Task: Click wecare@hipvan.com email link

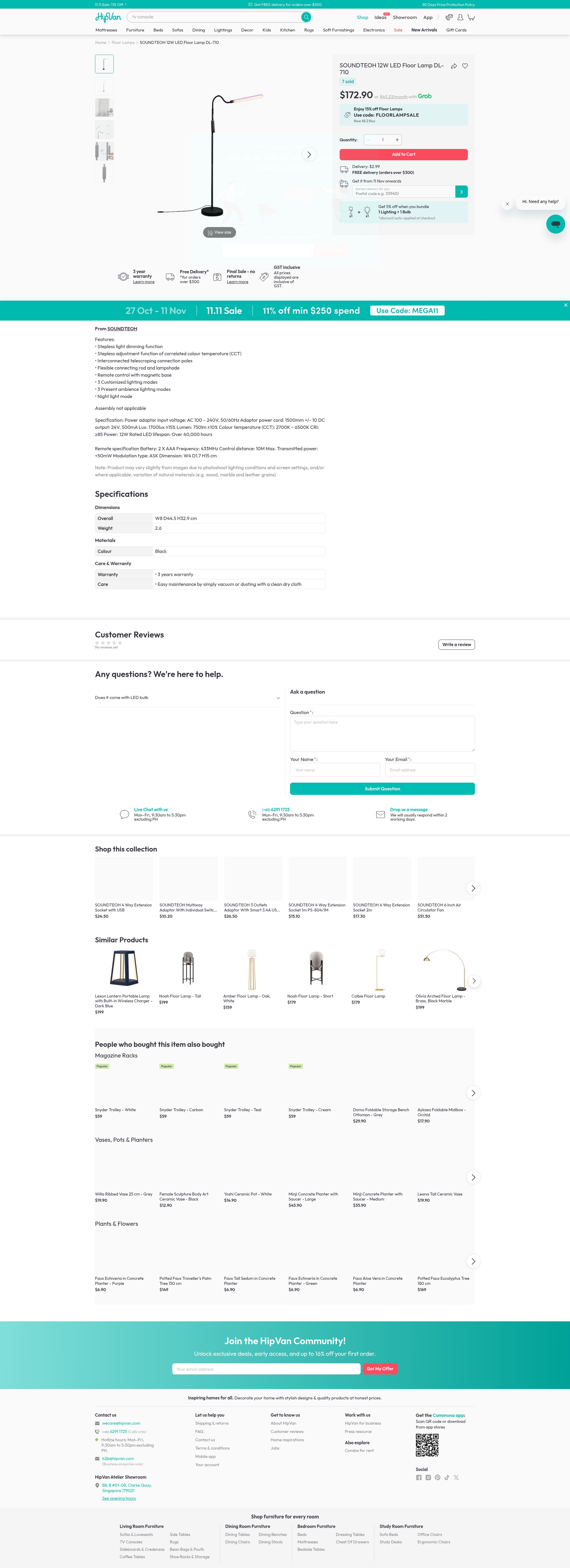Action: coord(121,1423)
